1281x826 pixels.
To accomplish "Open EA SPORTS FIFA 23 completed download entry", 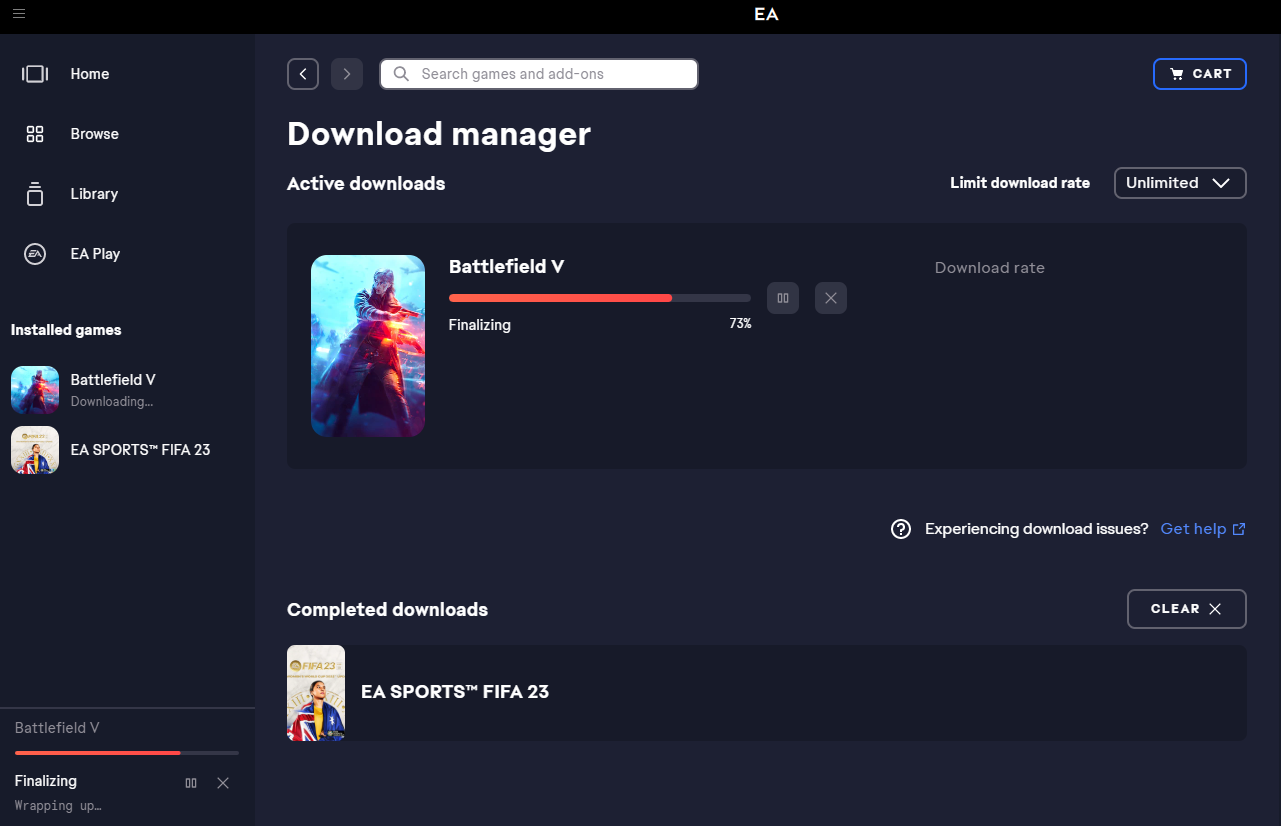I will coord(767,693).
